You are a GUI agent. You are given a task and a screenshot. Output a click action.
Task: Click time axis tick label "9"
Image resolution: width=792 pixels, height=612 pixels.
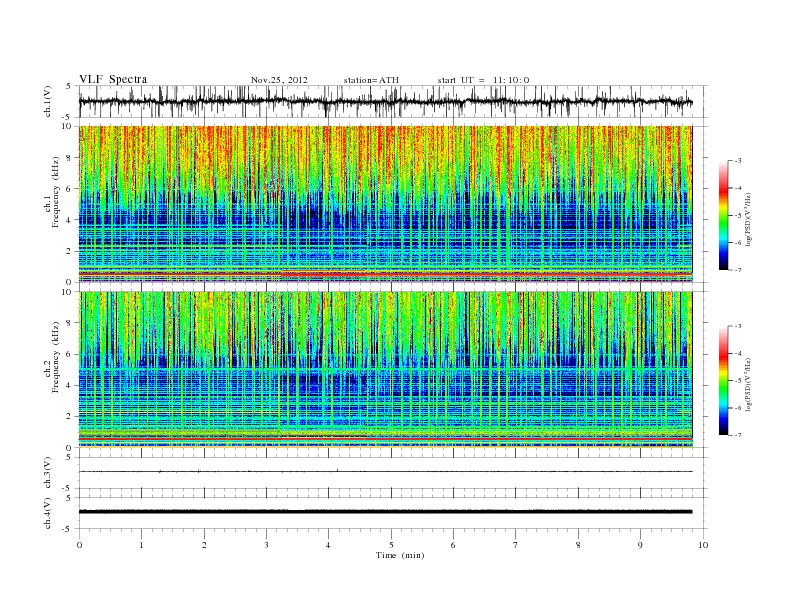point(640,545)
